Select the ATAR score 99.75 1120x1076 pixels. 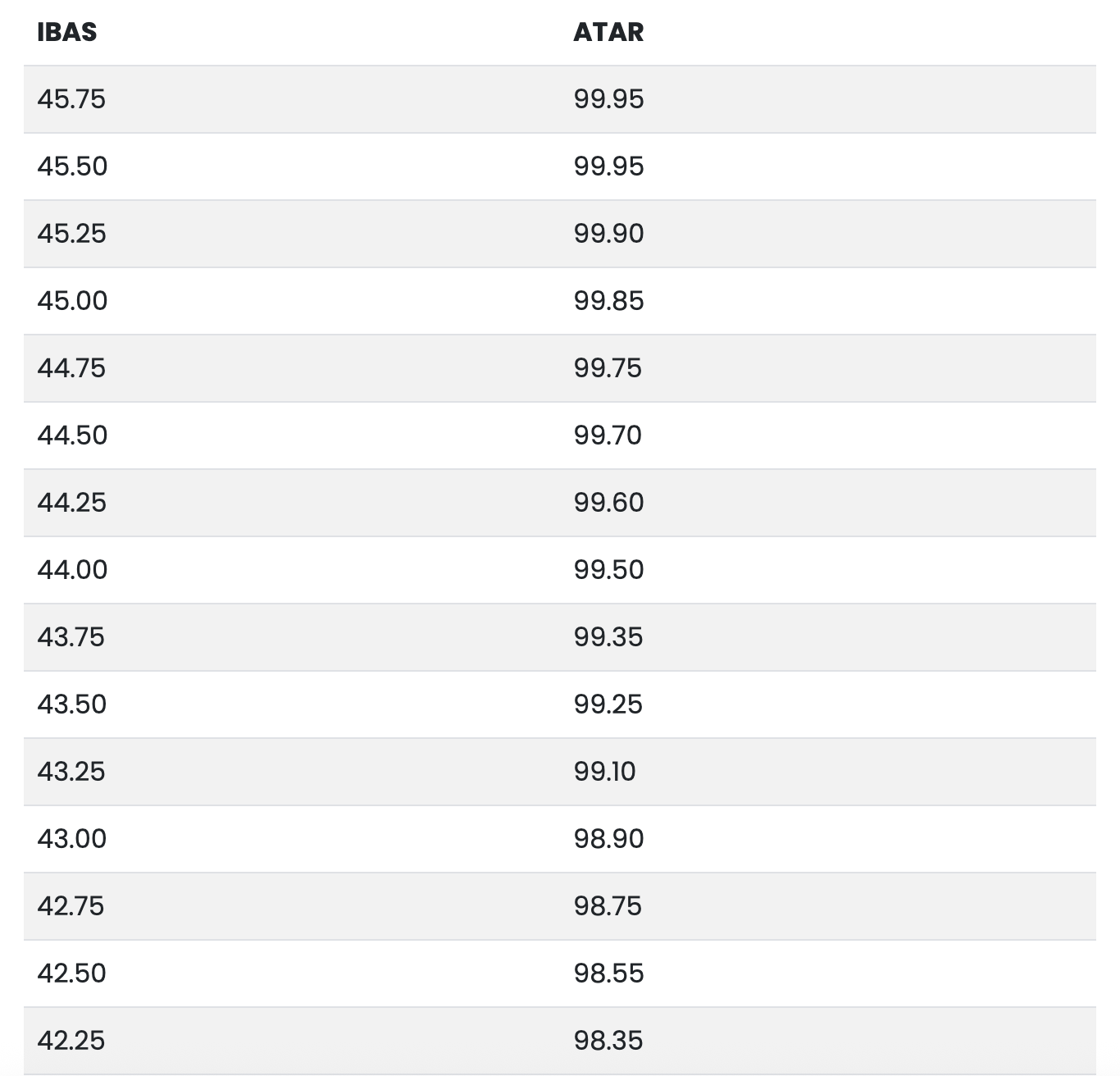608,368
